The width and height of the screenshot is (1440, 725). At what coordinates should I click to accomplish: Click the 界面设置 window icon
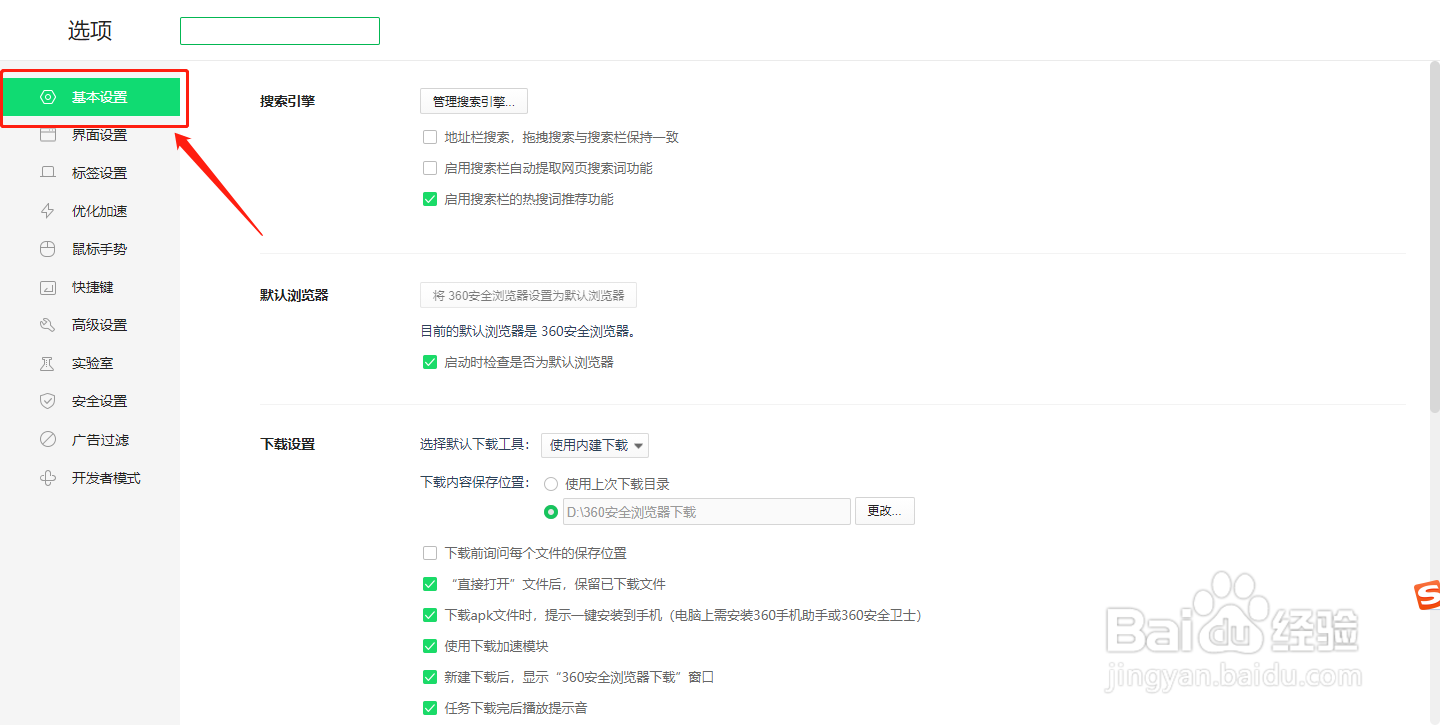[47, 135]
